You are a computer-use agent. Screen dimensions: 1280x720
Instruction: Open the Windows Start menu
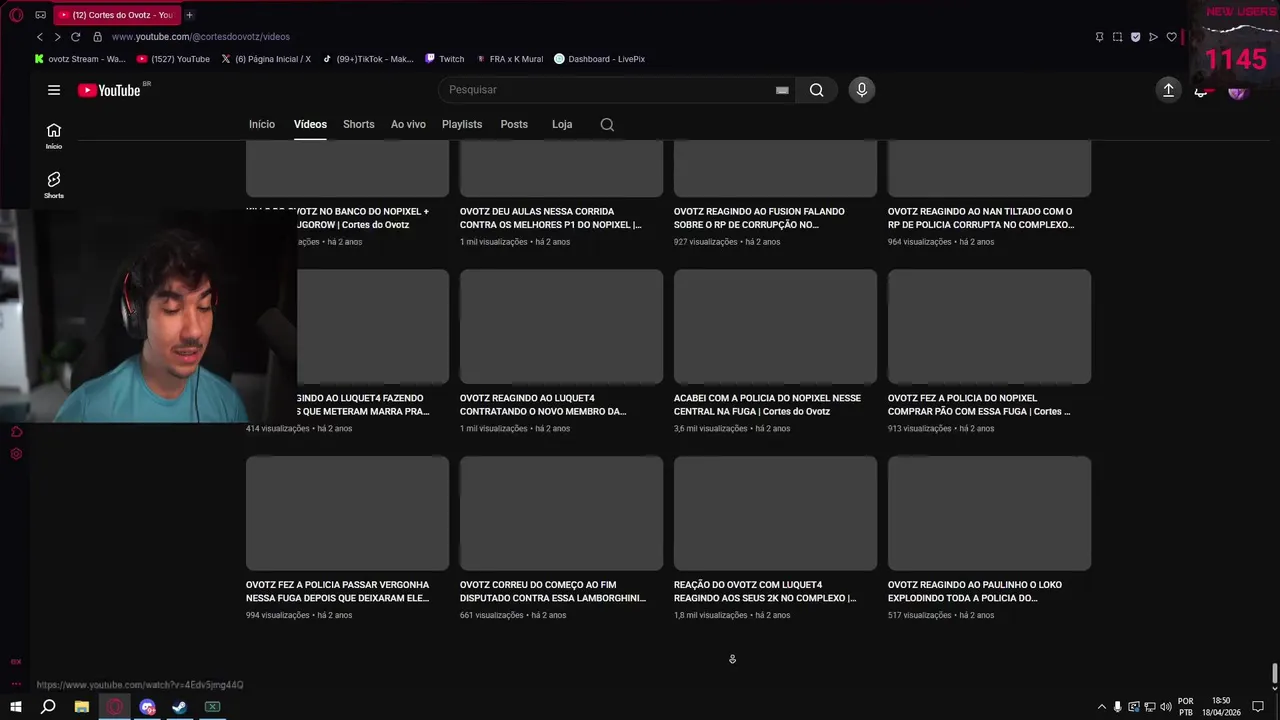tap(16, 707)
